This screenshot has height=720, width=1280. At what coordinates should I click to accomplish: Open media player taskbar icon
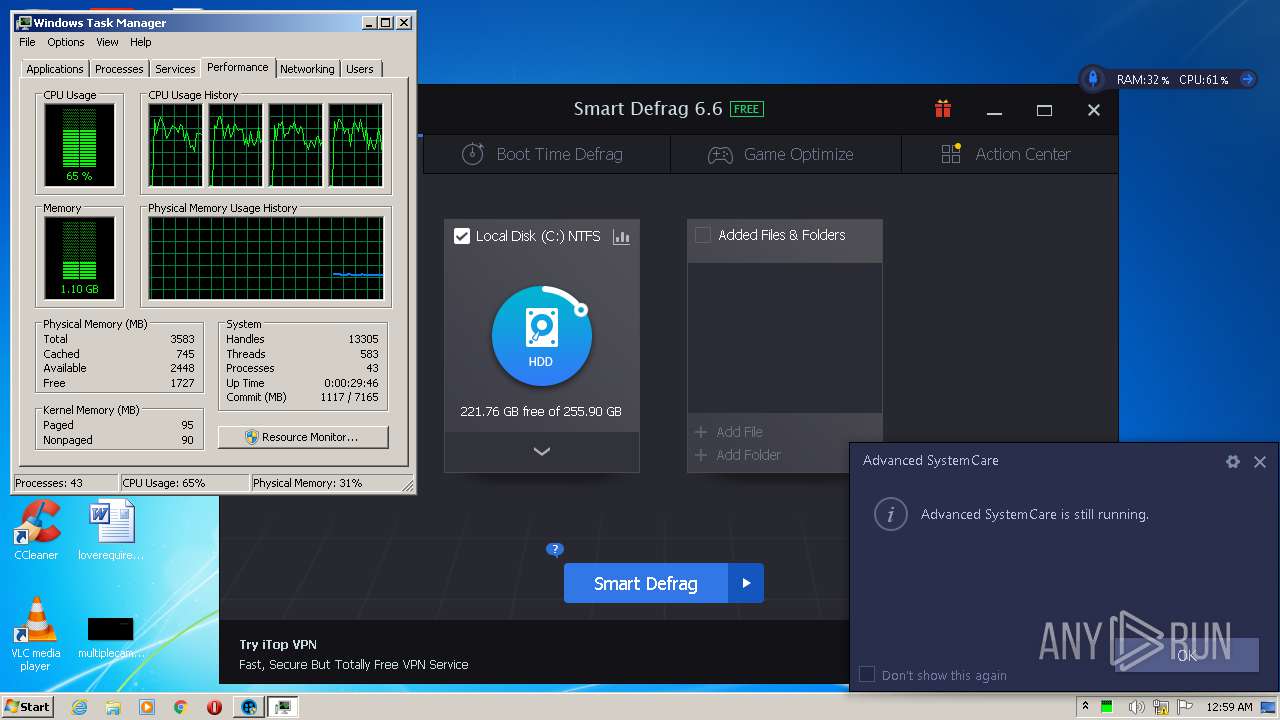[147, 707]
